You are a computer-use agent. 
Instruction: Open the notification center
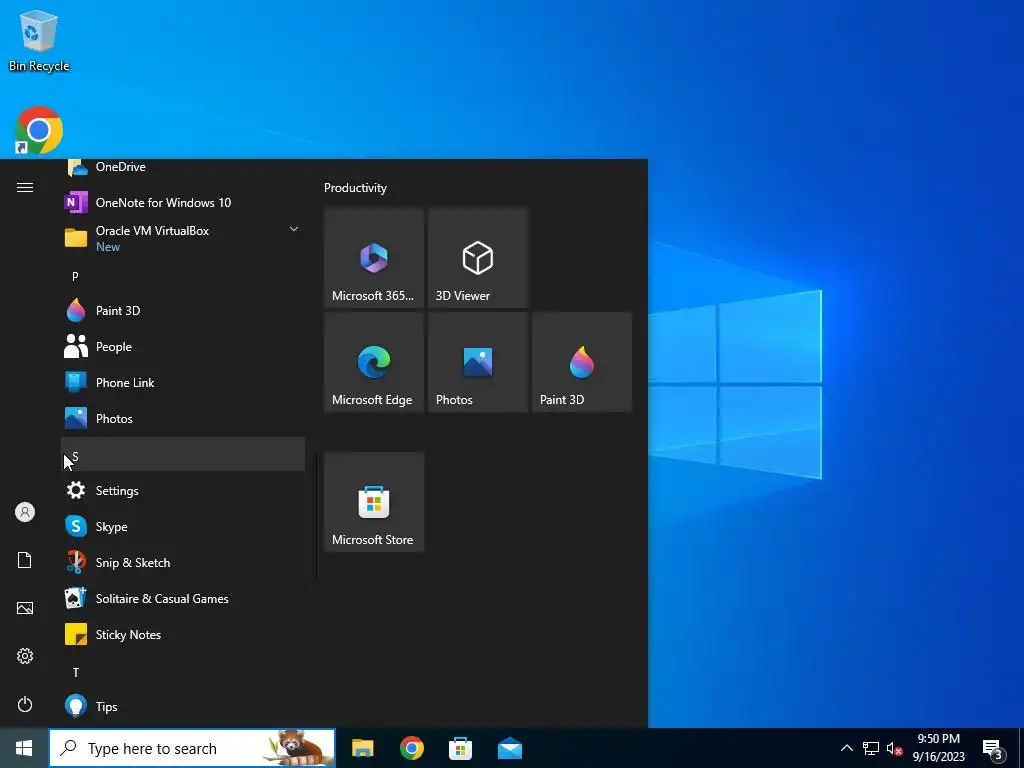pos(992,748)
